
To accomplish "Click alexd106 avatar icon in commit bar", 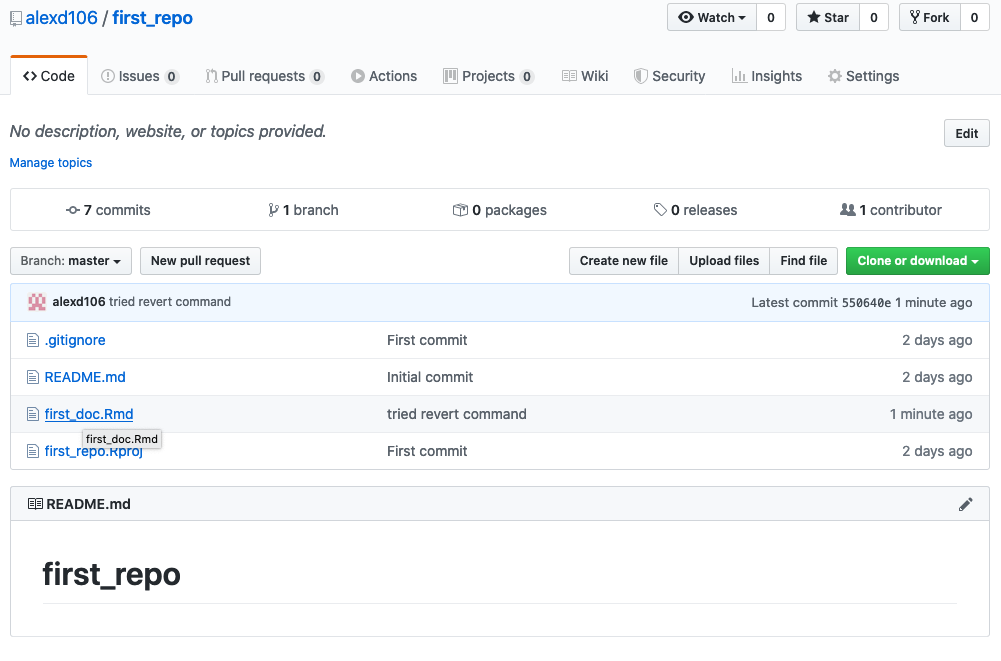I will (37, 302).
